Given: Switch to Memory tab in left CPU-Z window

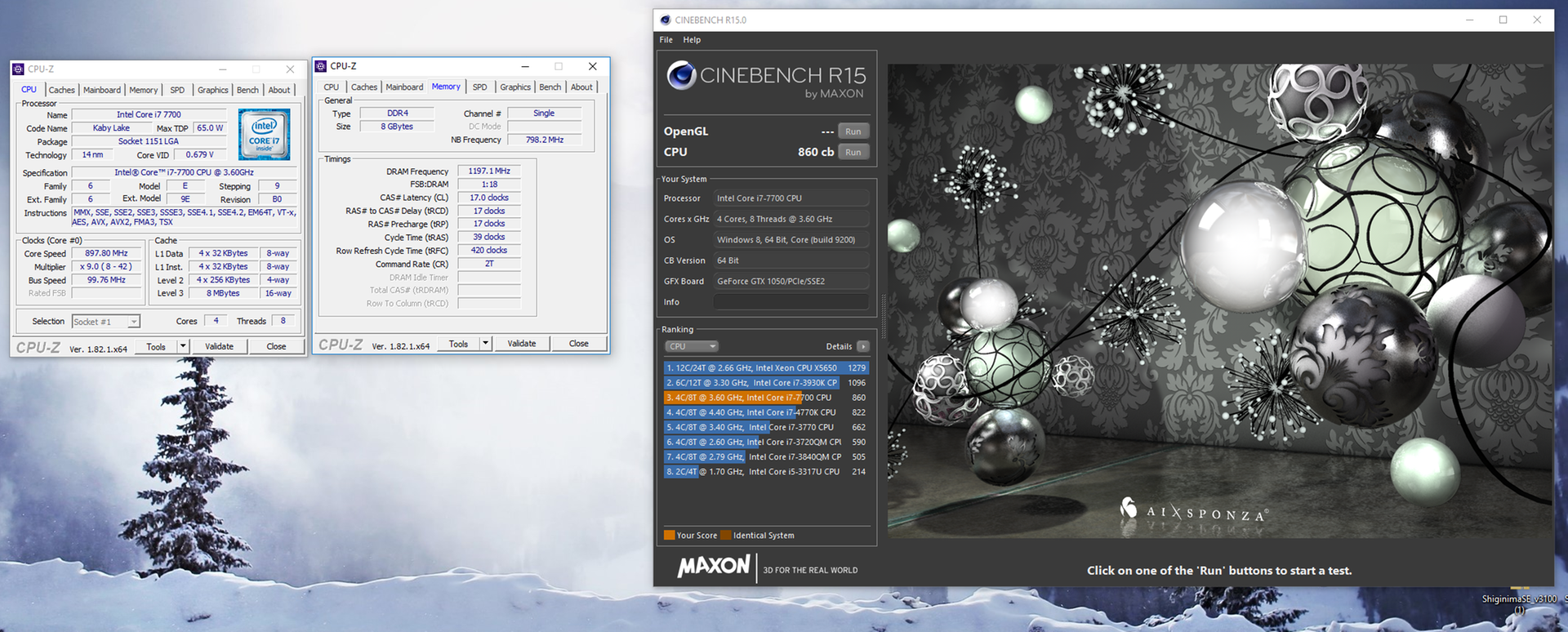Looking at the screenshot, I should [x=144, y=90].
